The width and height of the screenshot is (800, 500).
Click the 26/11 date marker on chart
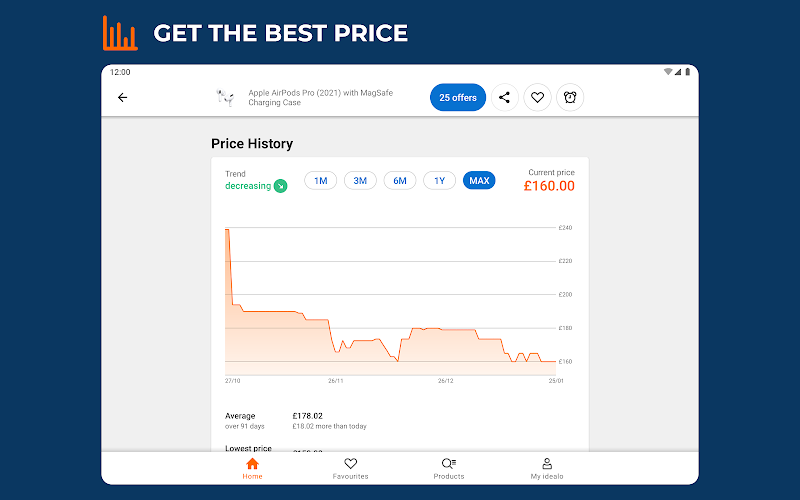336,381
